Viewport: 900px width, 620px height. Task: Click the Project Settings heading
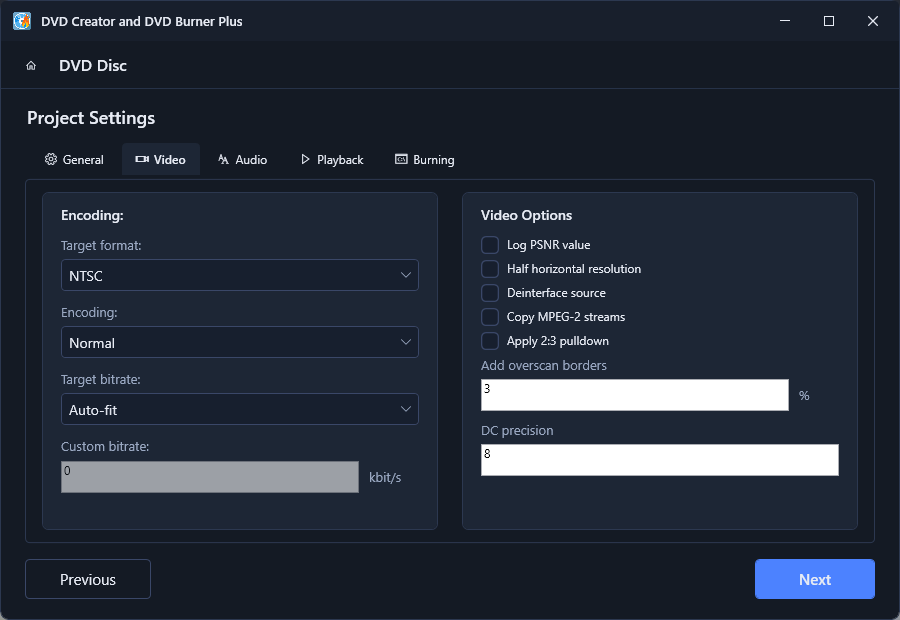[91, 118]
